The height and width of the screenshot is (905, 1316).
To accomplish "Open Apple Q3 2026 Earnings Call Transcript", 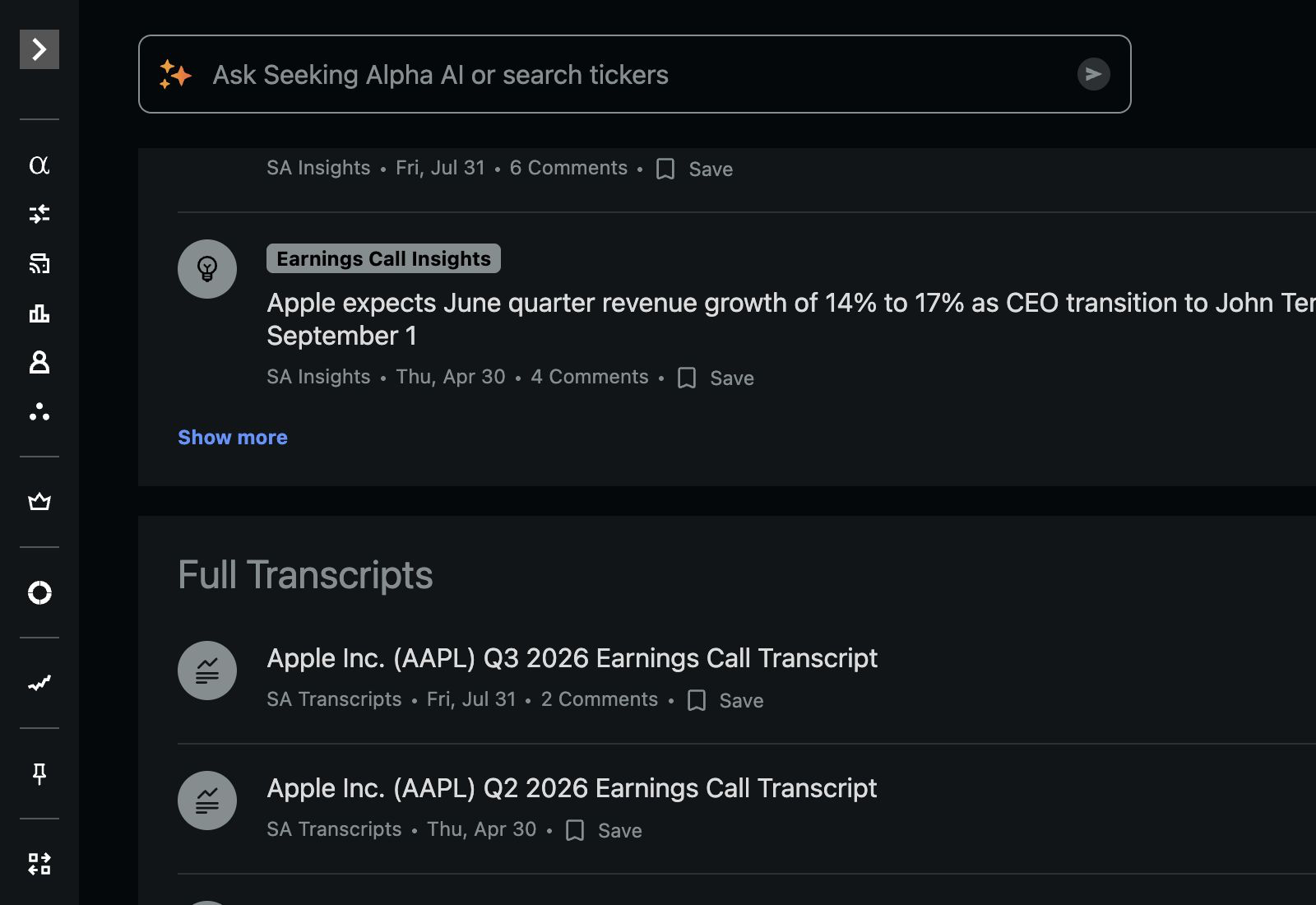I will [572, 658].
